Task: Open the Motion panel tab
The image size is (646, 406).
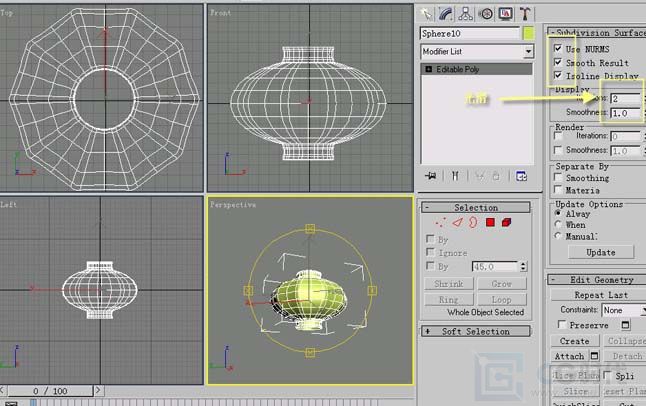Action: (x=486, y=14)
